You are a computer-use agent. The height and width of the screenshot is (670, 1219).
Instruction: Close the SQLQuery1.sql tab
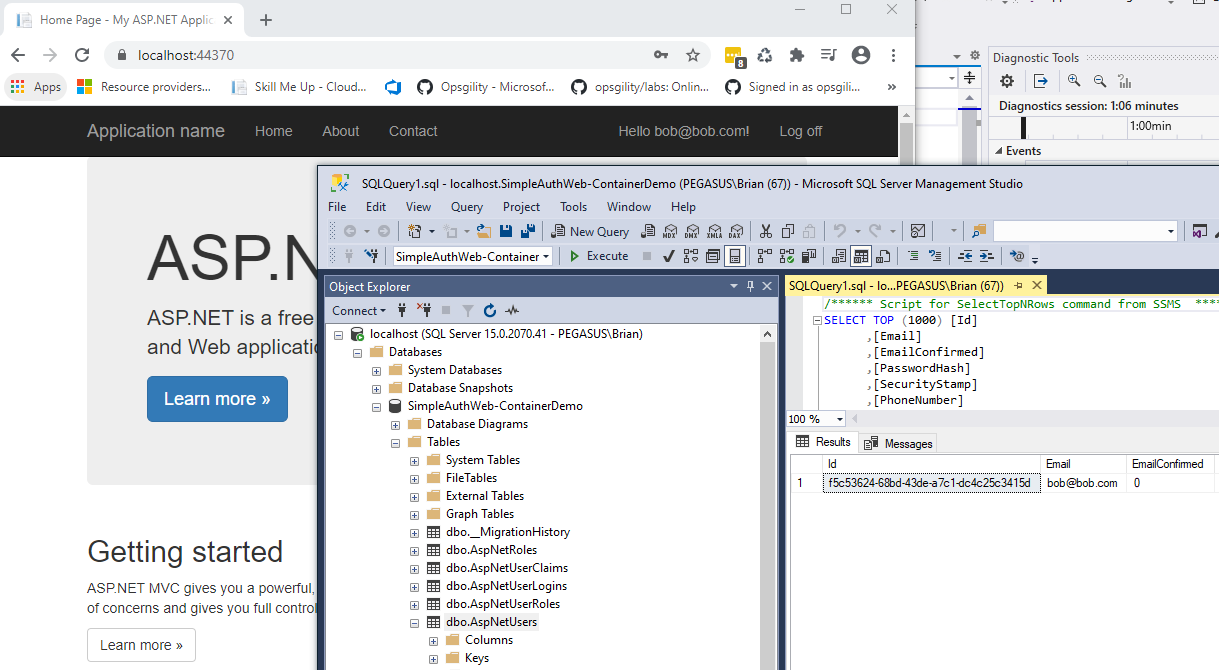(x=1036, y=286)
